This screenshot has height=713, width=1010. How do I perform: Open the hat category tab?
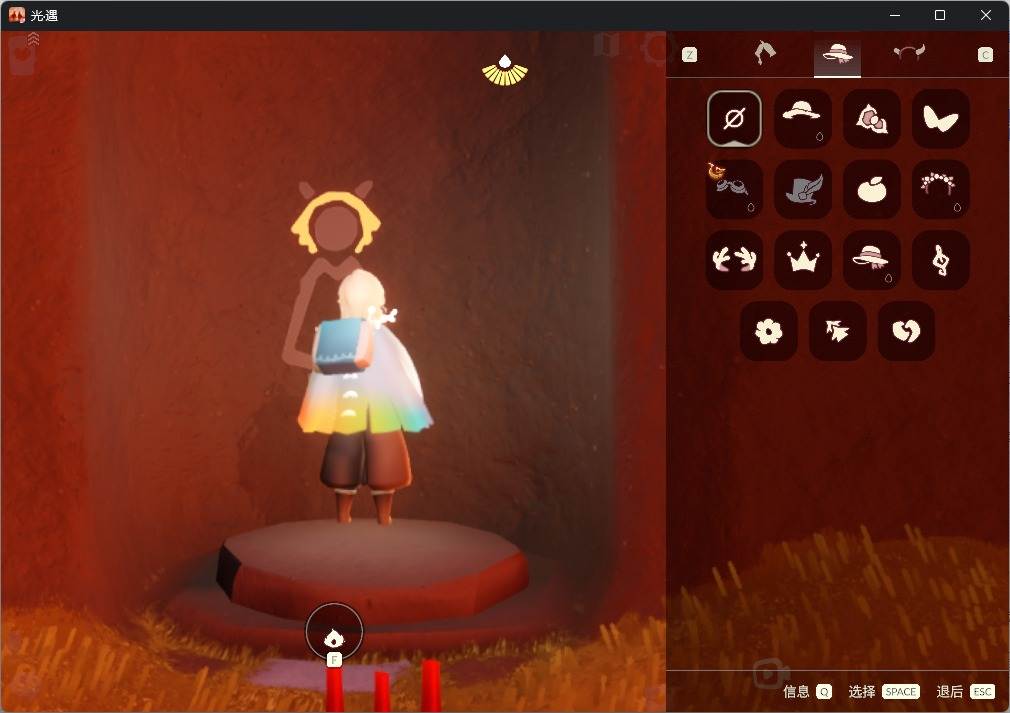pos(837,55)
